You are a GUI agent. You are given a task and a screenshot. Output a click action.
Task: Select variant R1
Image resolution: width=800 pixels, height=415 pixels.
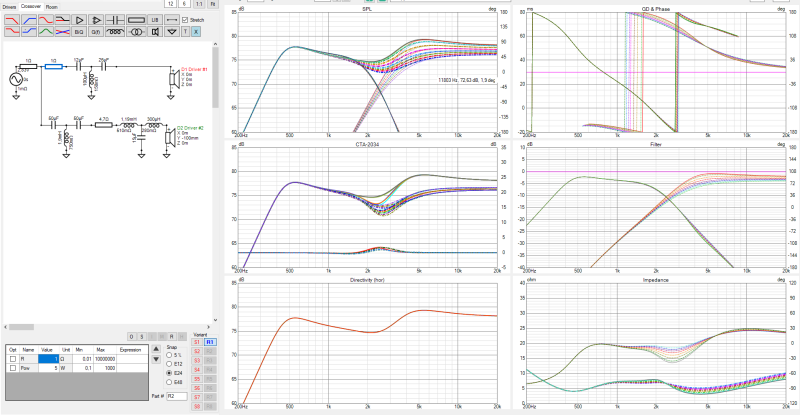210,342
